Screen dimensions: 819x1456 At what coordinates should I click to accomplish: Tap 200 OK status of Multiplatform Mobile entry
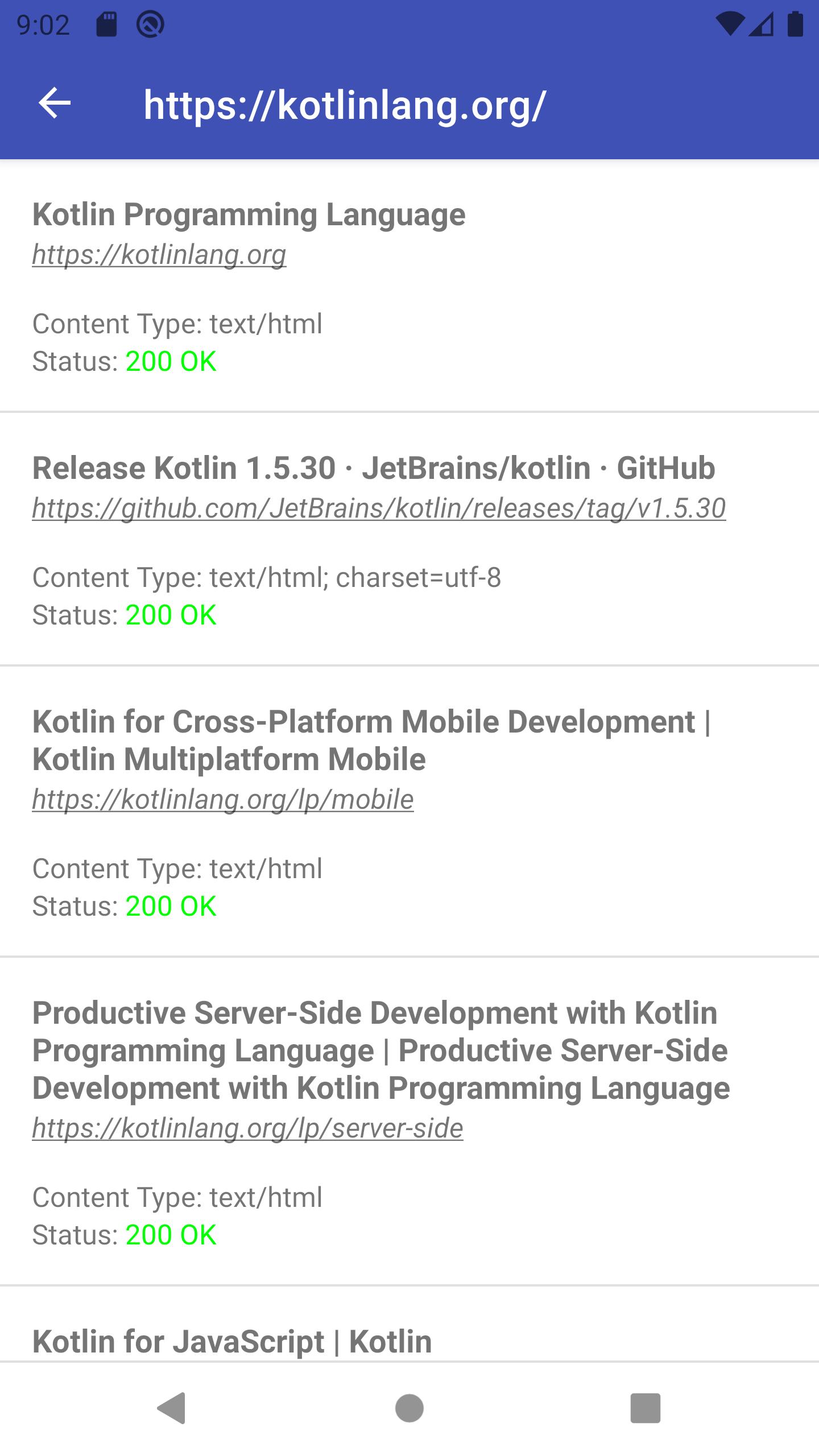(x=171, y=906)
